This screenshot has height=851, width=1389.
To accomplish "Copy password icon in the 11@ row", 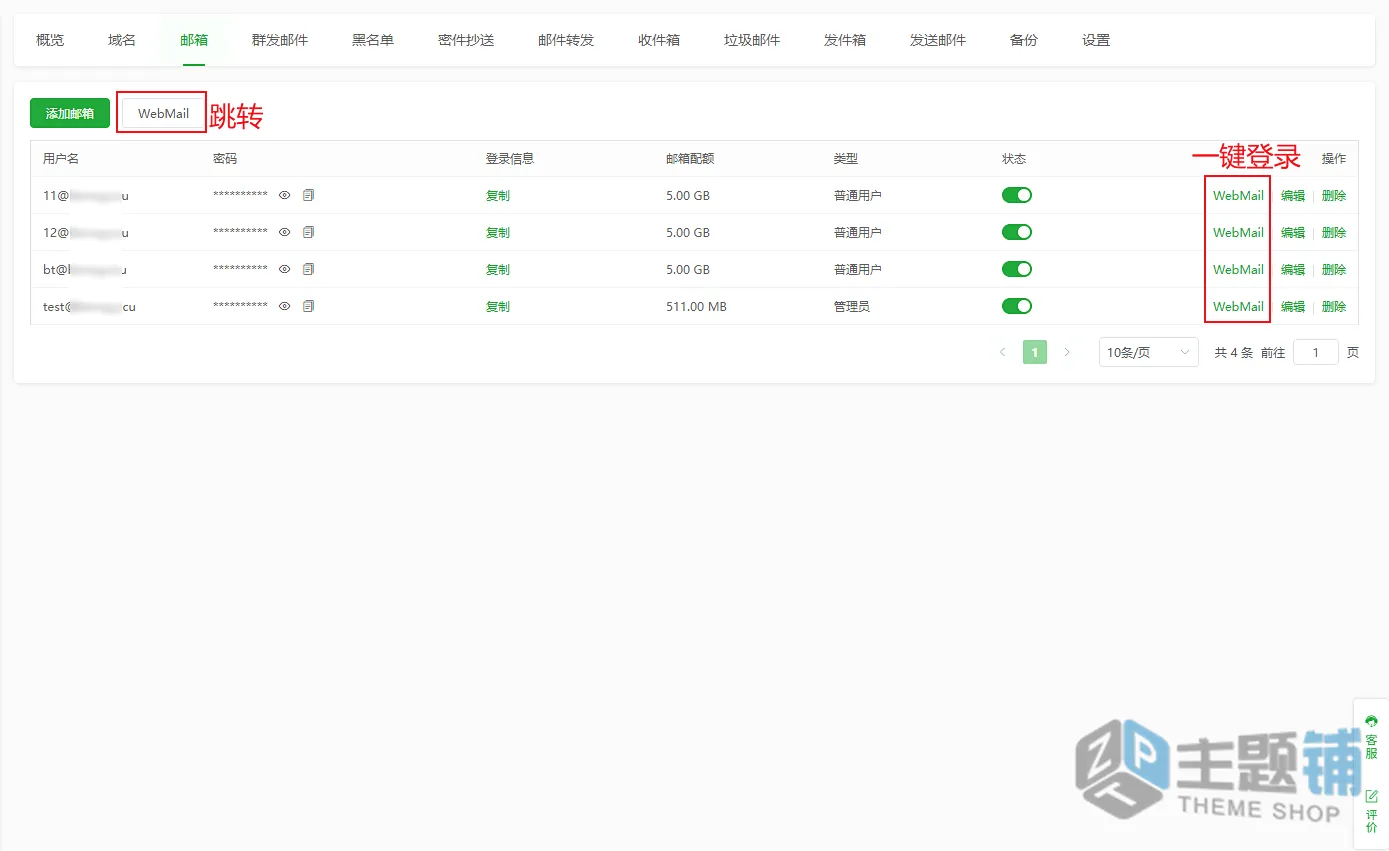I will click(308, 196).
